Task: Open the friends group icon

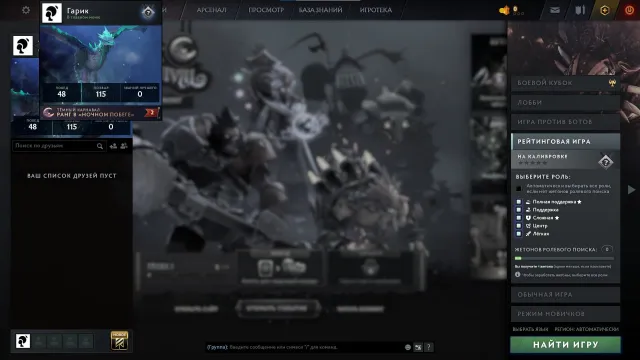Action: [x=124, y=146]
